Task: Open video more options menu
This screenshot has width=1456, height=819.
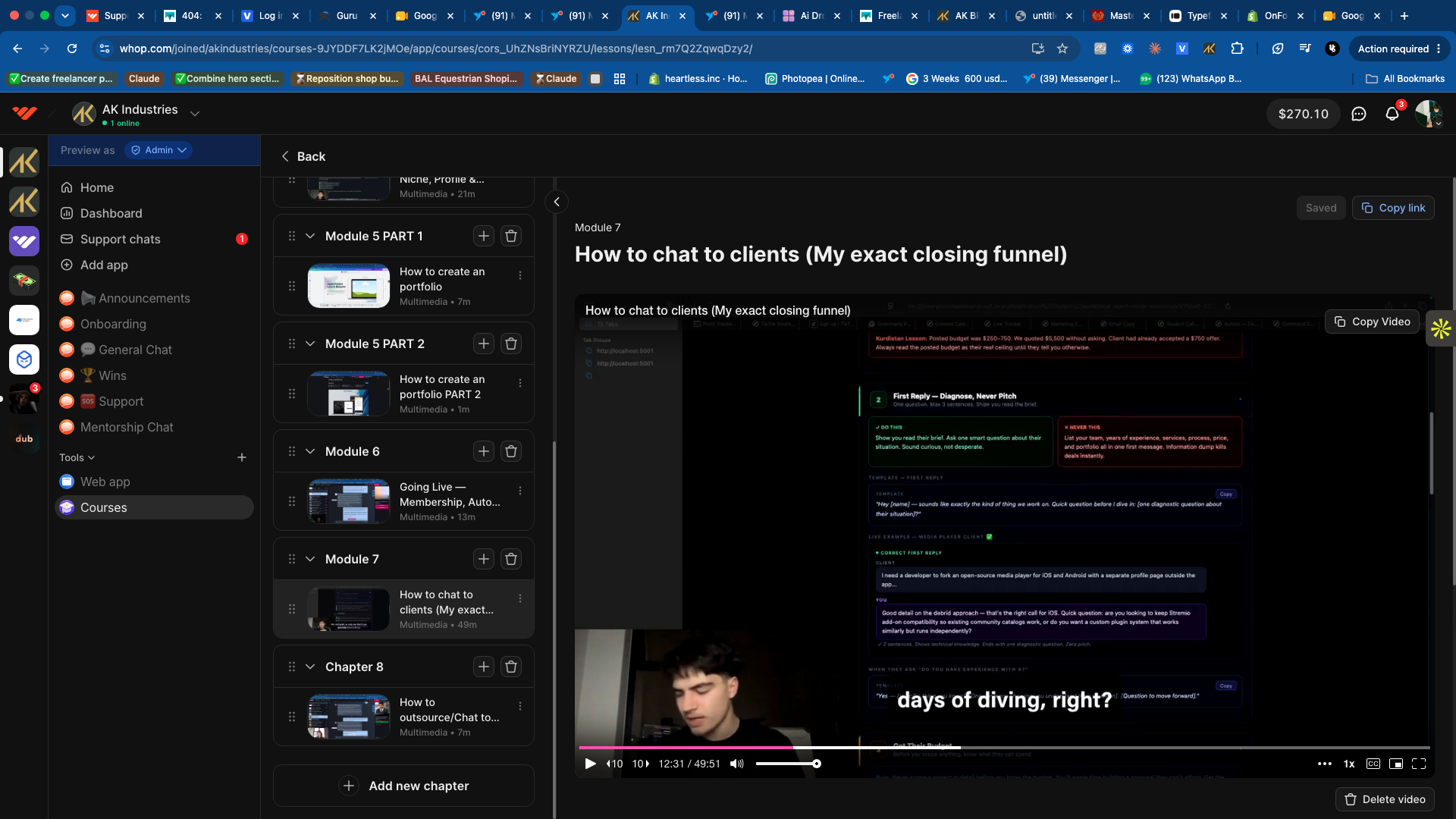Action: click(x=1325, y=764)
